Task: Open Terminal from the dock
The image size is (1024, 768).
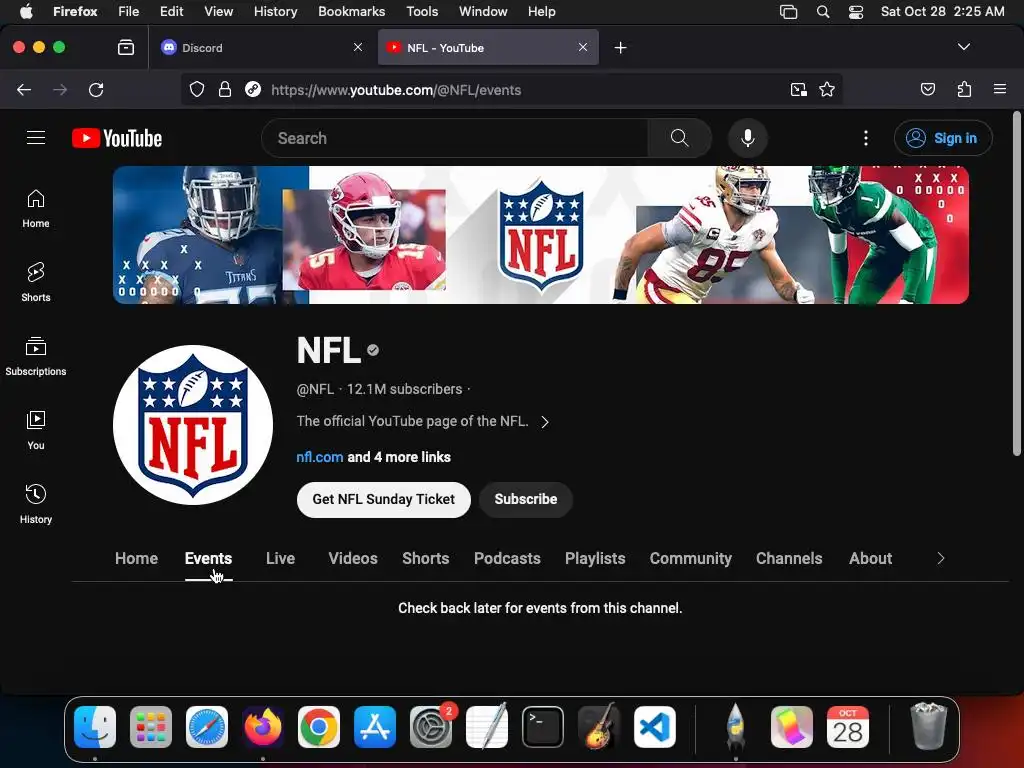Action: click(543, 727)
